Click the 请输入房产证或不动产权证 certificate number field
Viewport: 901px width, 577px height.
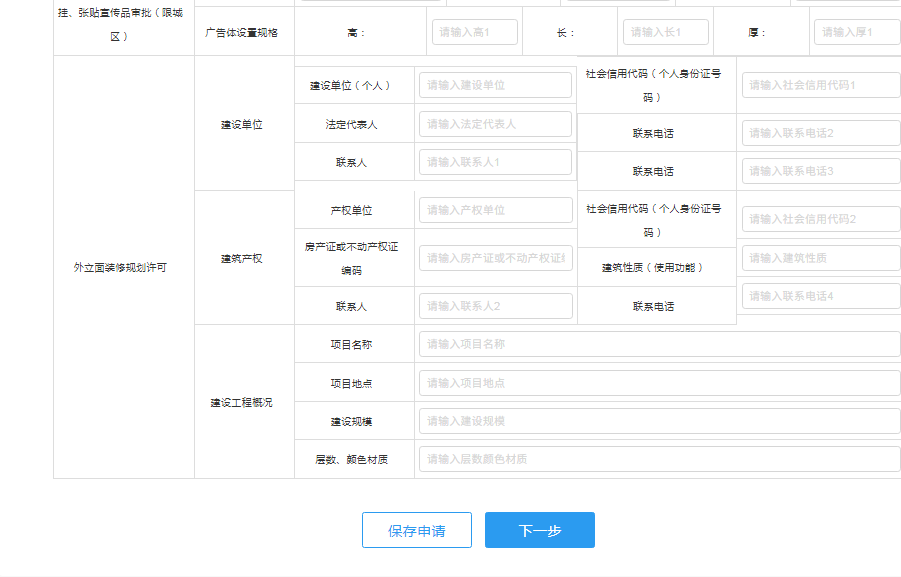point(495,258)
